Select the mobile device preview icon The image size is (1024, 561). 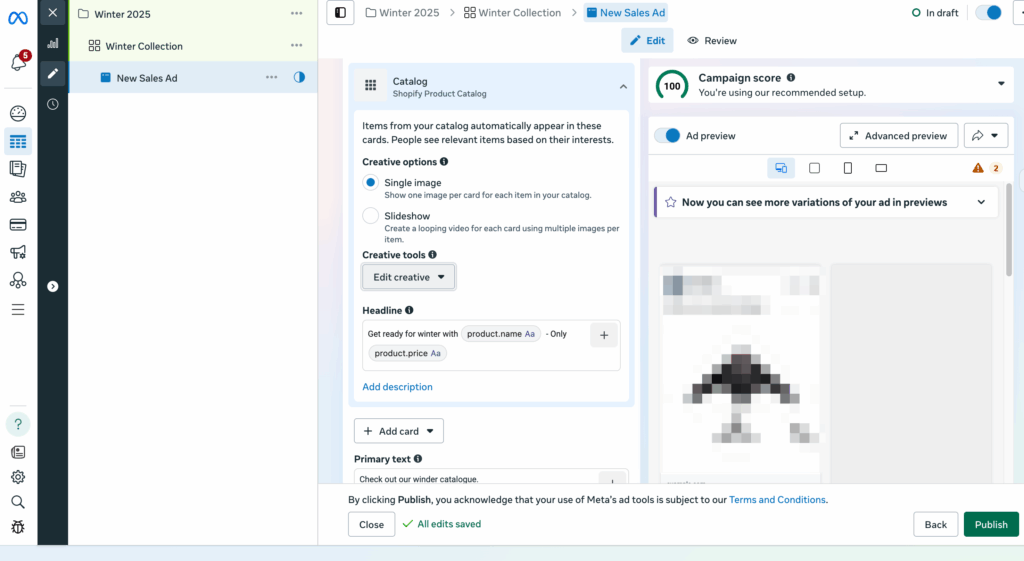(848, 168)
